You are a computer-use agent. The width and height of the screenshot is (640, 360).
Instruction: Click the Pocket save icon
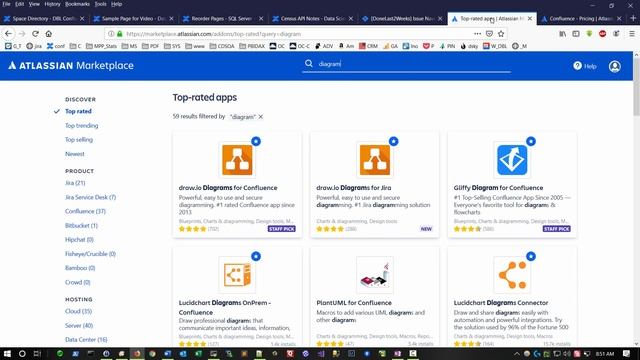pos(489,34)
